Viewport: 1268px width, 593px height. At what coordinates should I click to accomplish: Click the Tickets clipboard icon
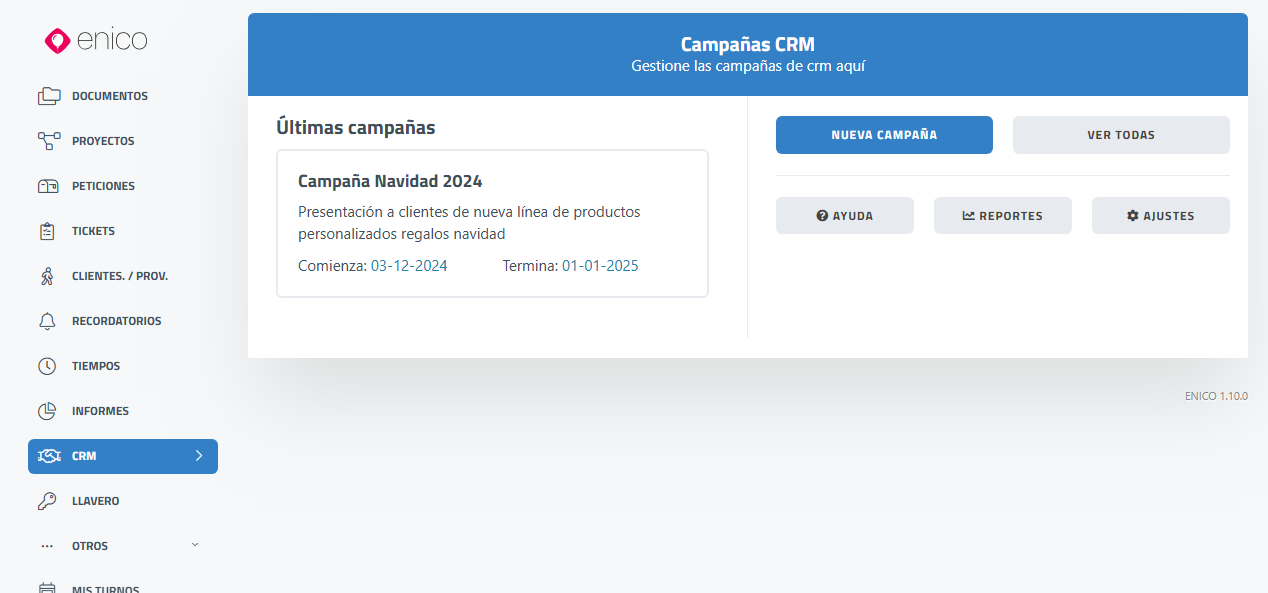48,231
